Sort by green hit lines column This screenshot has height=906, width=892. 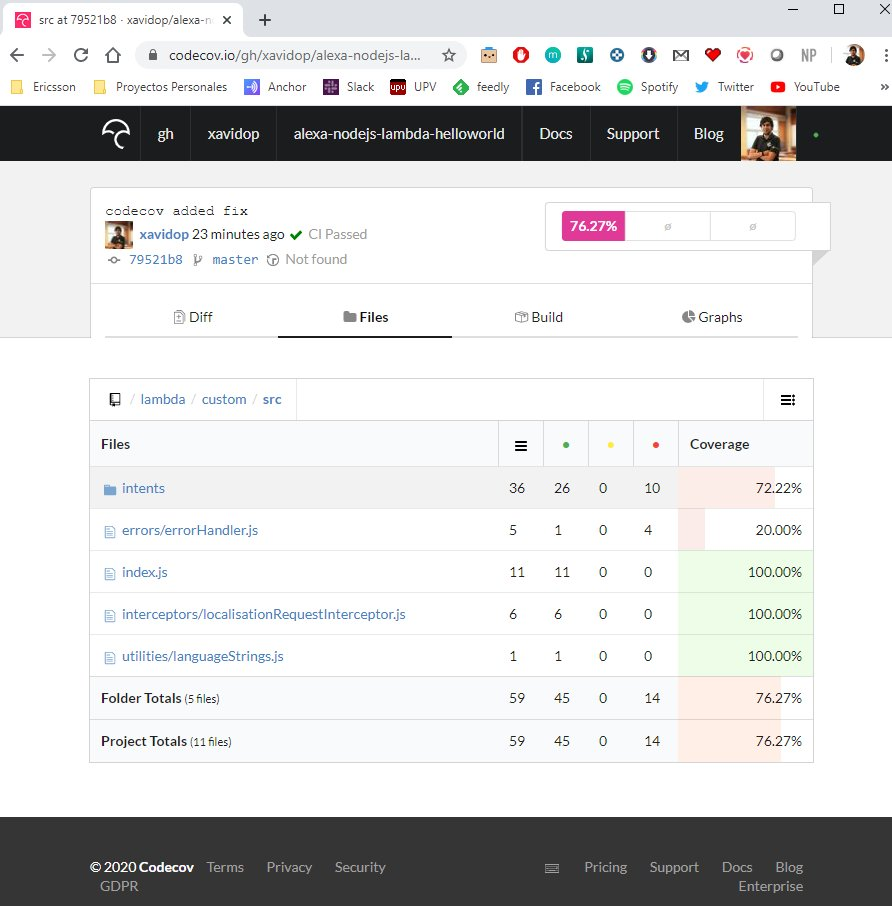click(566, 445)
